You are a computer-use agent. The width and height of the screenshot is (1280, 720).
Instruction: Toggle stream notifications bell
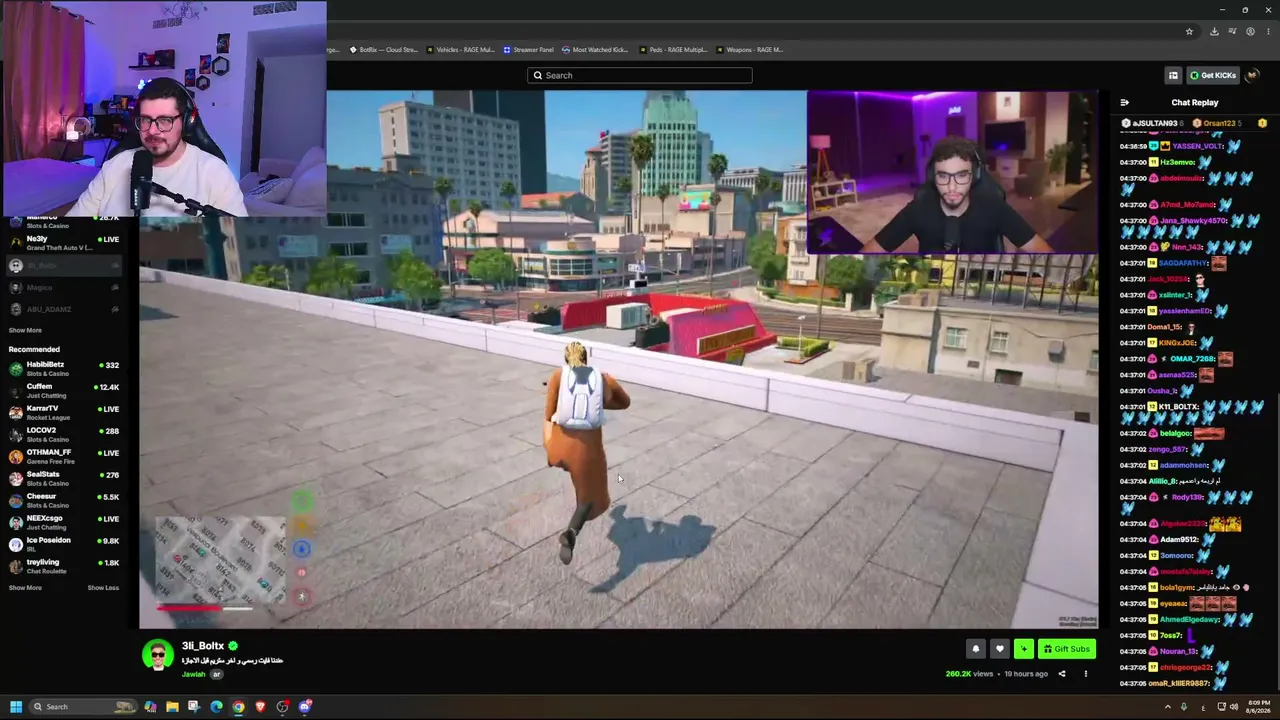[x=976, y=649]
